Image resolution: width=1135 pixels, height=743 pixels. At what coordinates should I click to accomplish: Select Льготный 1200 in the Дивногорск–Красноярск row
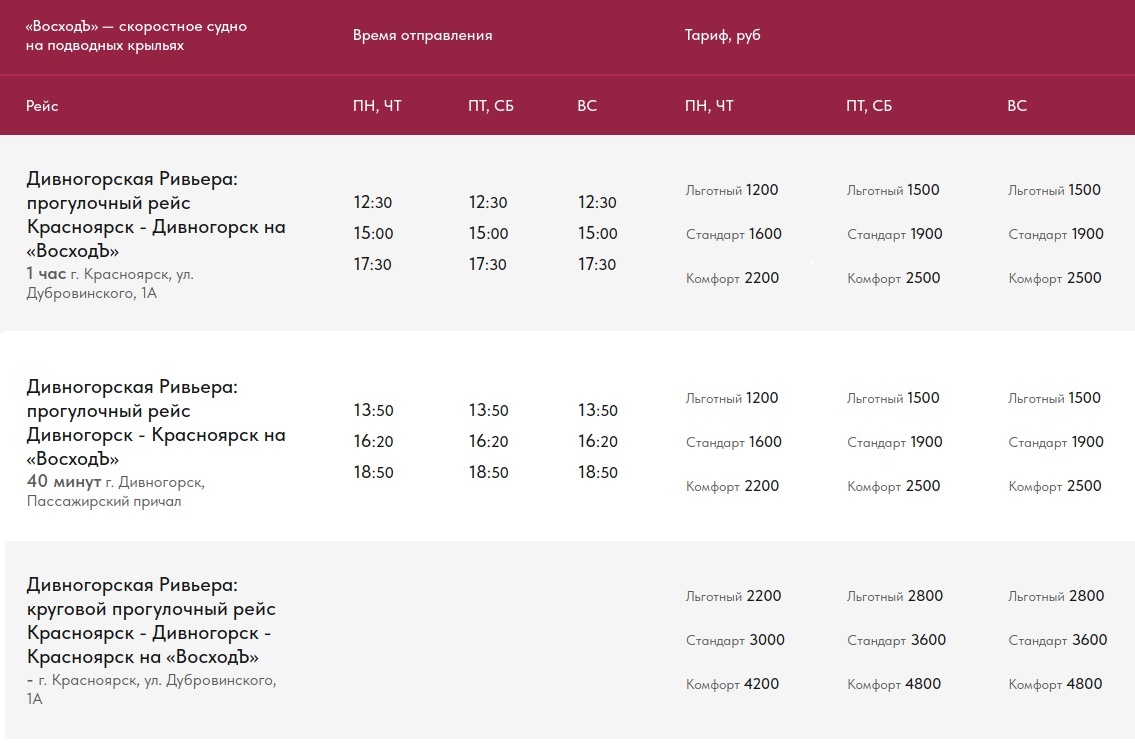[732, 398]
